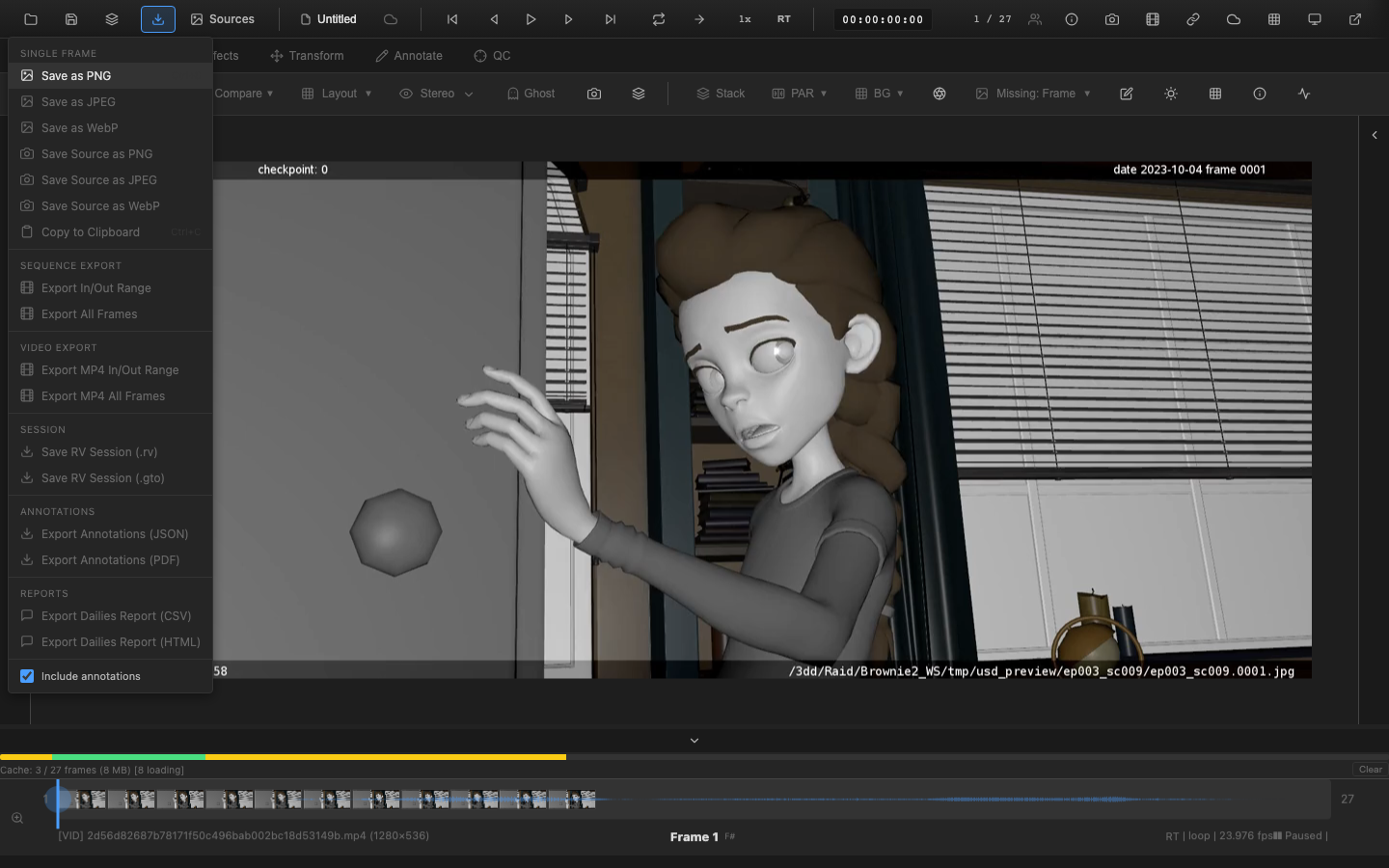The height and width of the screenshot is (868, 1389).
Task: Click the external monitor display icon
Action: [x=1315, y=18]
